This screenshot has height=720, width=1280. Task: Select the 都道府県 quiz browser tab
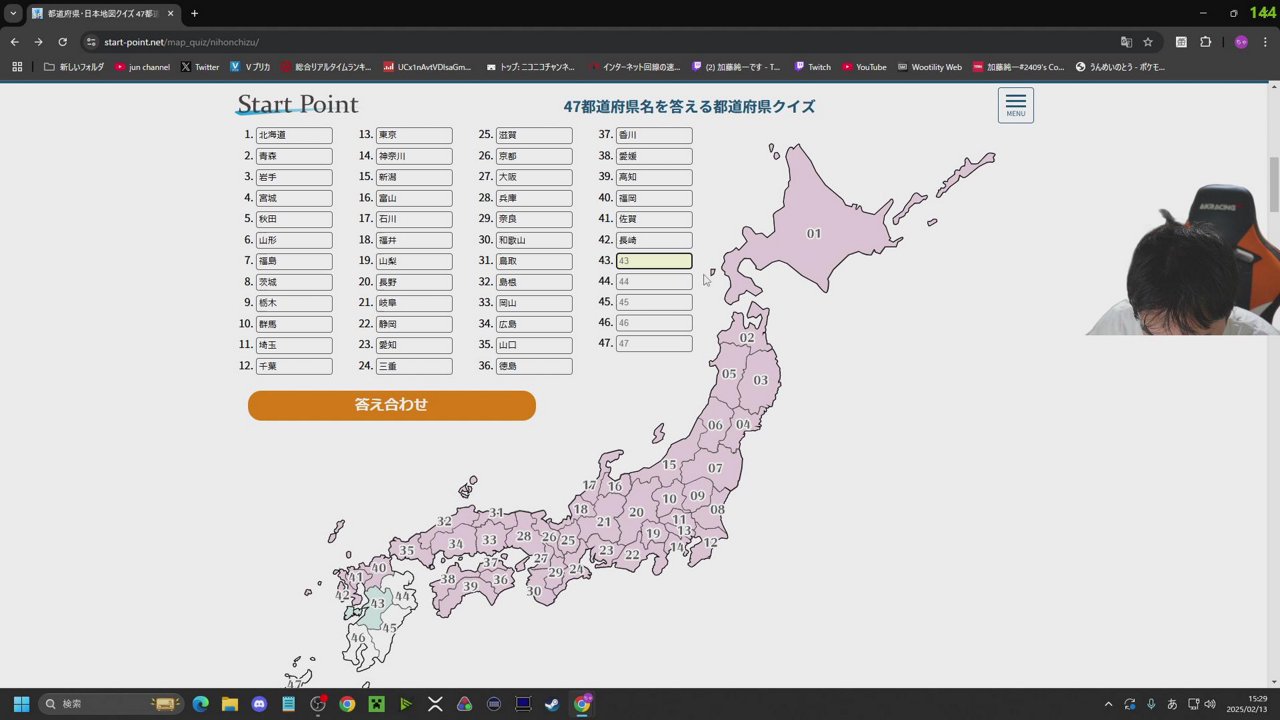pyautogui.click(x=100, y=13)
